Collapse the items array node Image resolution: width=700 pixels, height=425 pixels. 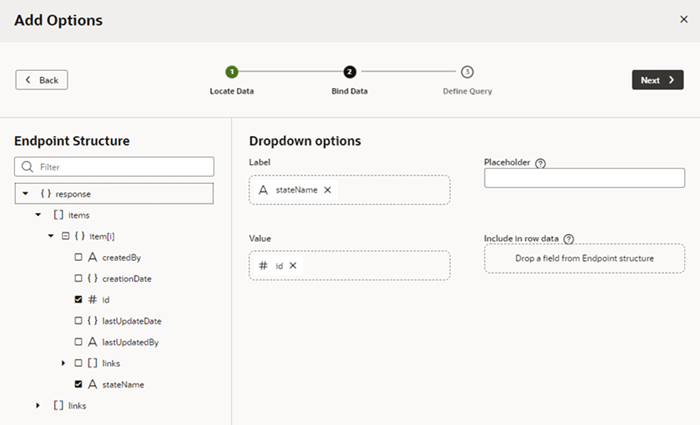point(38,215)
